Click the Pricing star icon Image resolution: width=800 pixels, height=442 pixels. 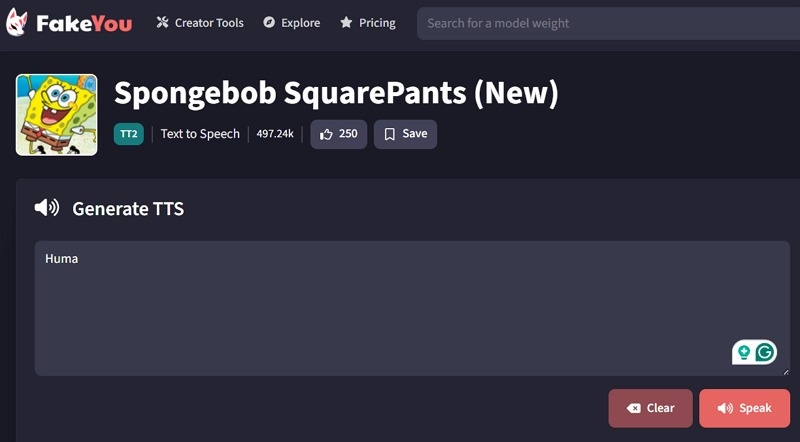pos(346,22)
